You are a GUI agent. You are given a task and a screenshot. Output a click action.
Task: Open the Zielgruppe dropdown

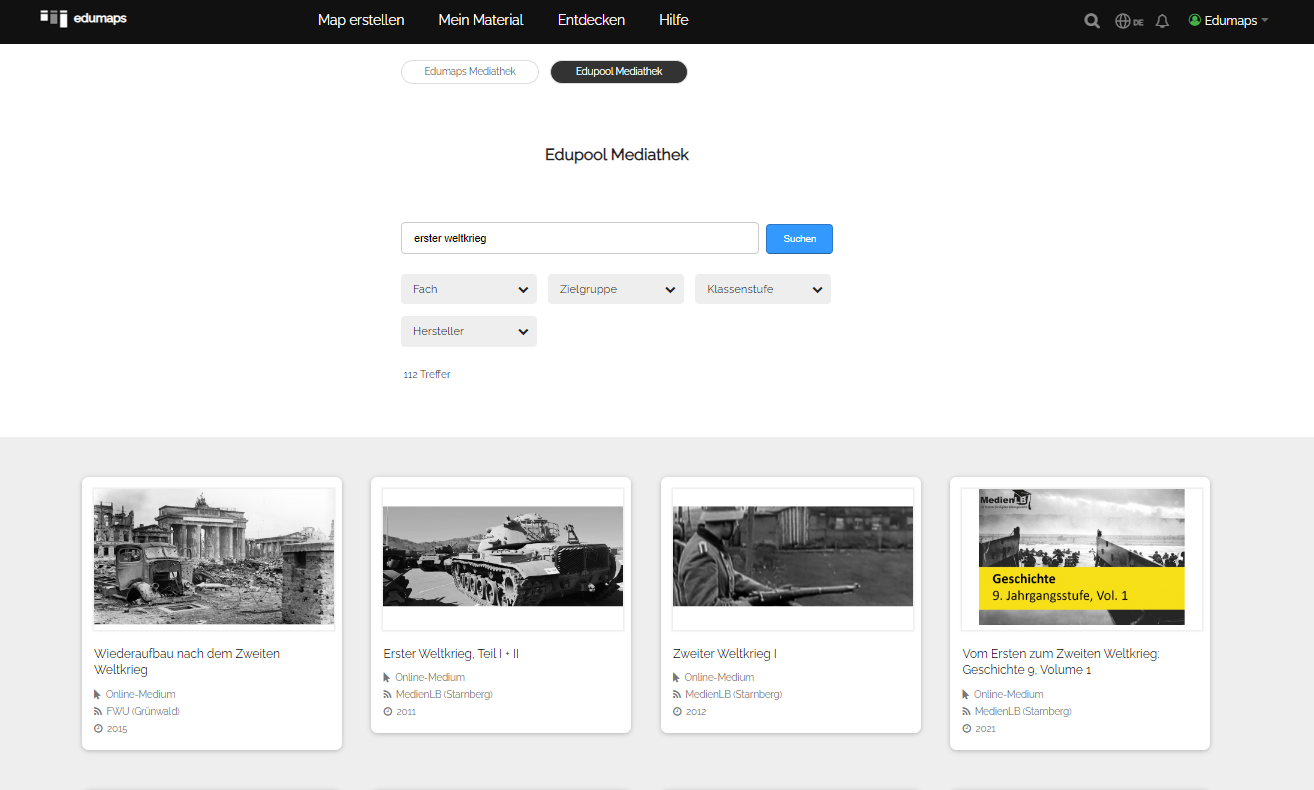coord(615,289)
